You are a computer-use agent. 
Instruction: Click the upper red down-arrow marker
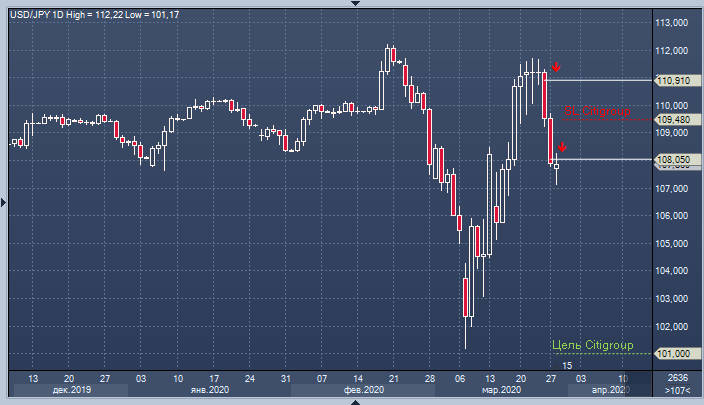(x=555, y=67)
